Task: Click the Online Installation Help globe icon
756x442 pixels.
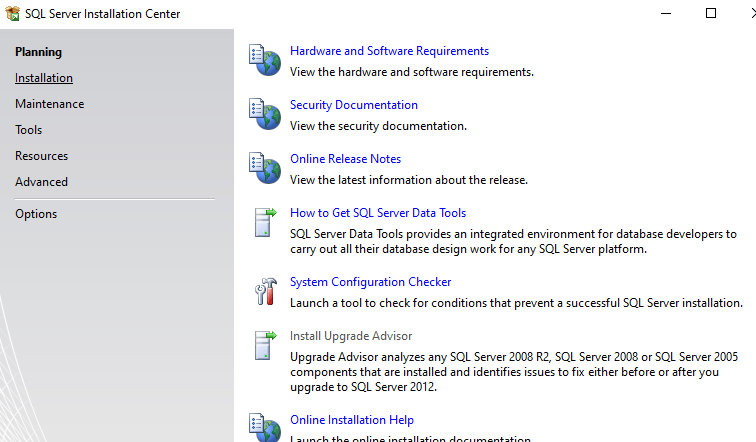Action: [x=265, y=427]
